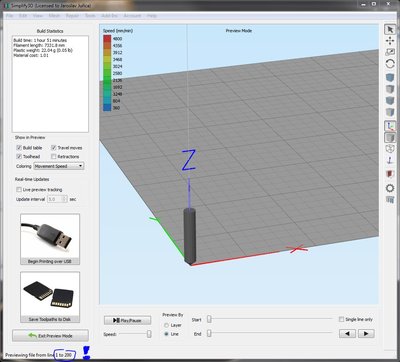Screen dimensions: 400x362
Task: Click Save Toolpaths to Disk button
Action: 50,297
